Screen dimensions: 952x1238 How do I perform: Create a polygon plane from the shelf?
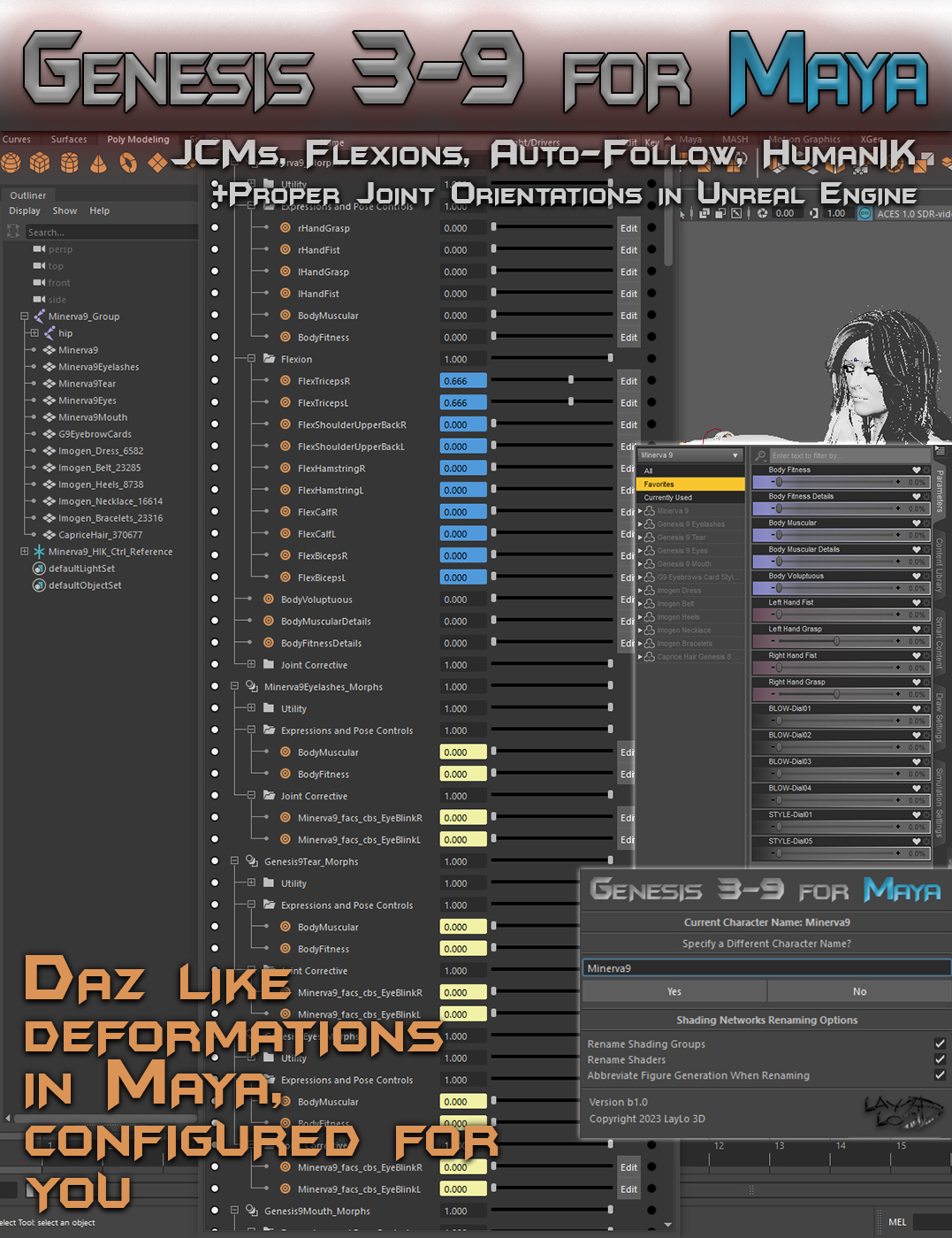tap(157, 163)
